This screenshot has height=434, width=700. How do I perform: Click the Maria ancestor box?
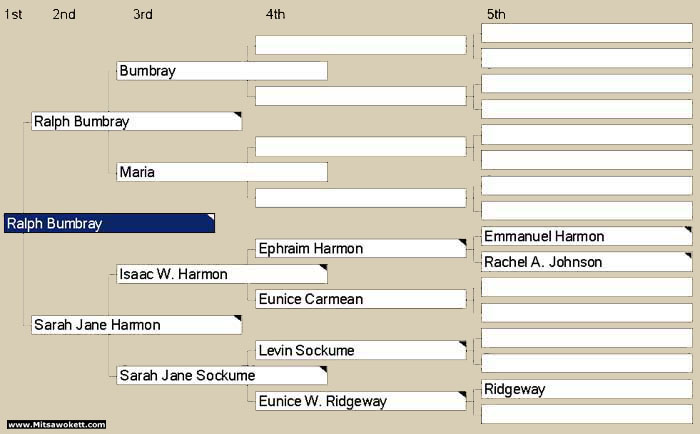click(x=222, y=172)
